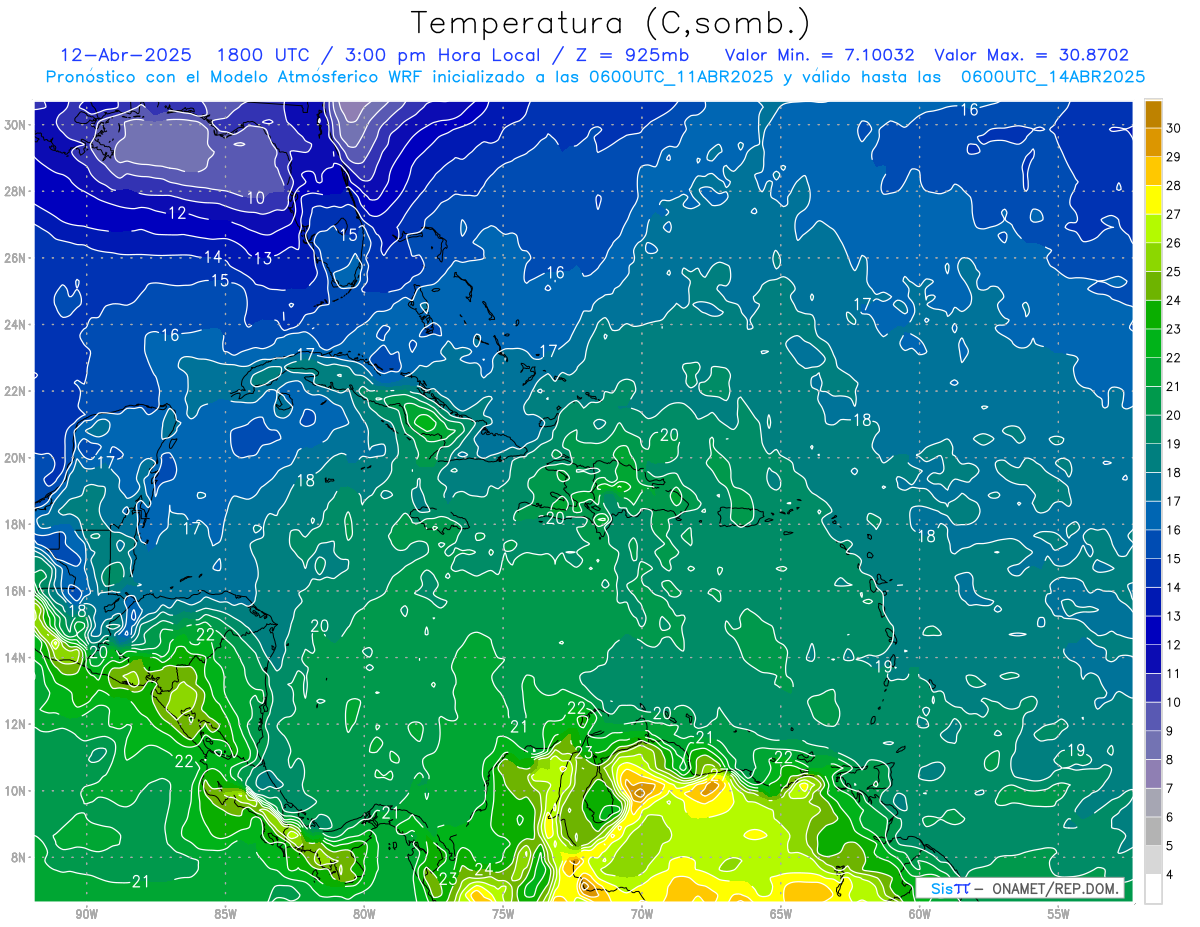1200x927 pixels.
Task: Click the color scale label 4
Action: (x=1170, y=874)
